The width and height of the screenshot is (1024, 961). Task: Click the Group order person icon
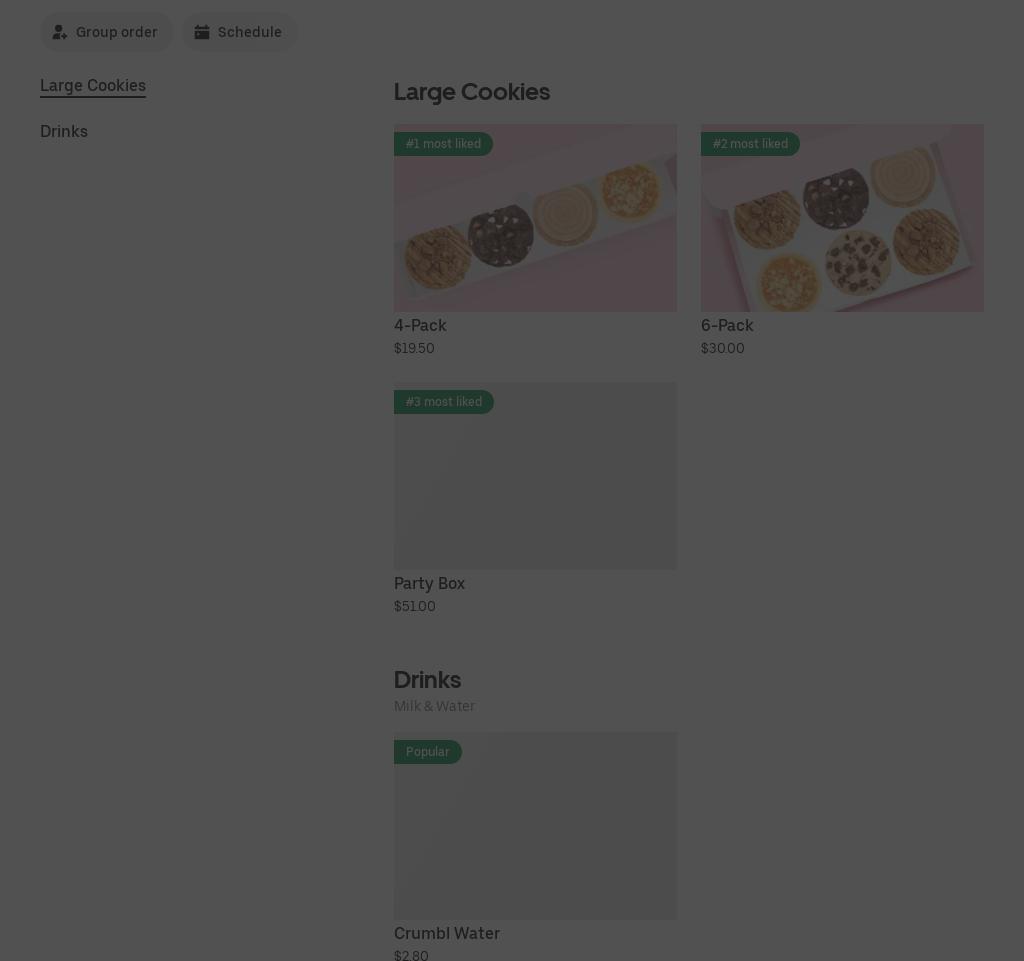(59, 32)
